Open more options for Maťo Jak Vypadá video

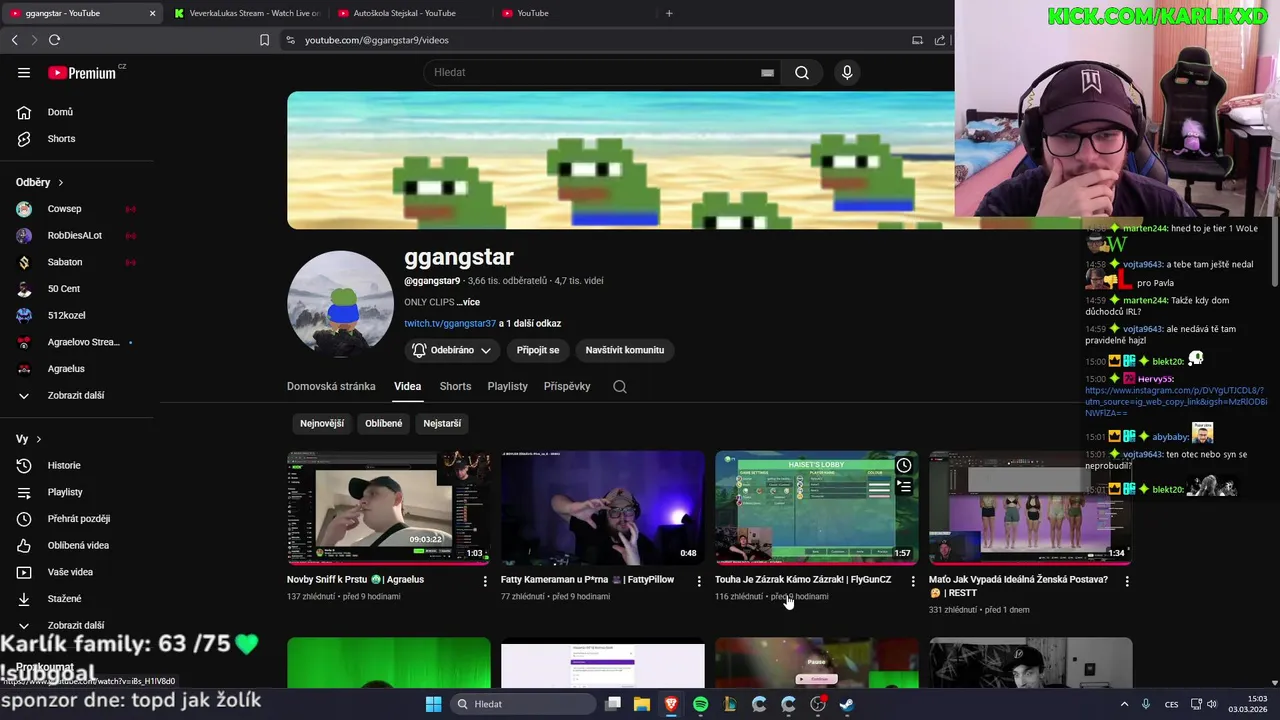[x=1127, y=581]
